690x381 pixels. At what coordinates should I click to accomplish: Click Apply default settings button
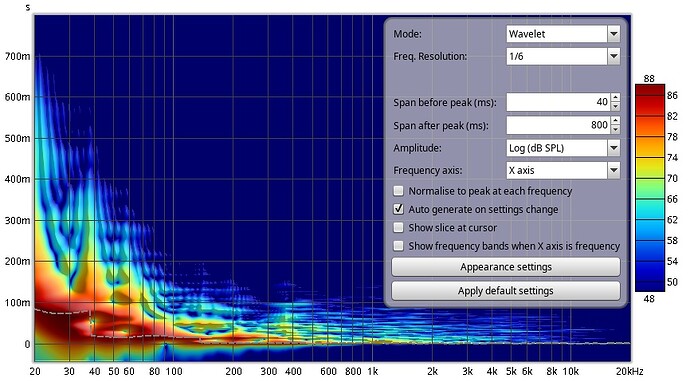(x=506, y=291)
